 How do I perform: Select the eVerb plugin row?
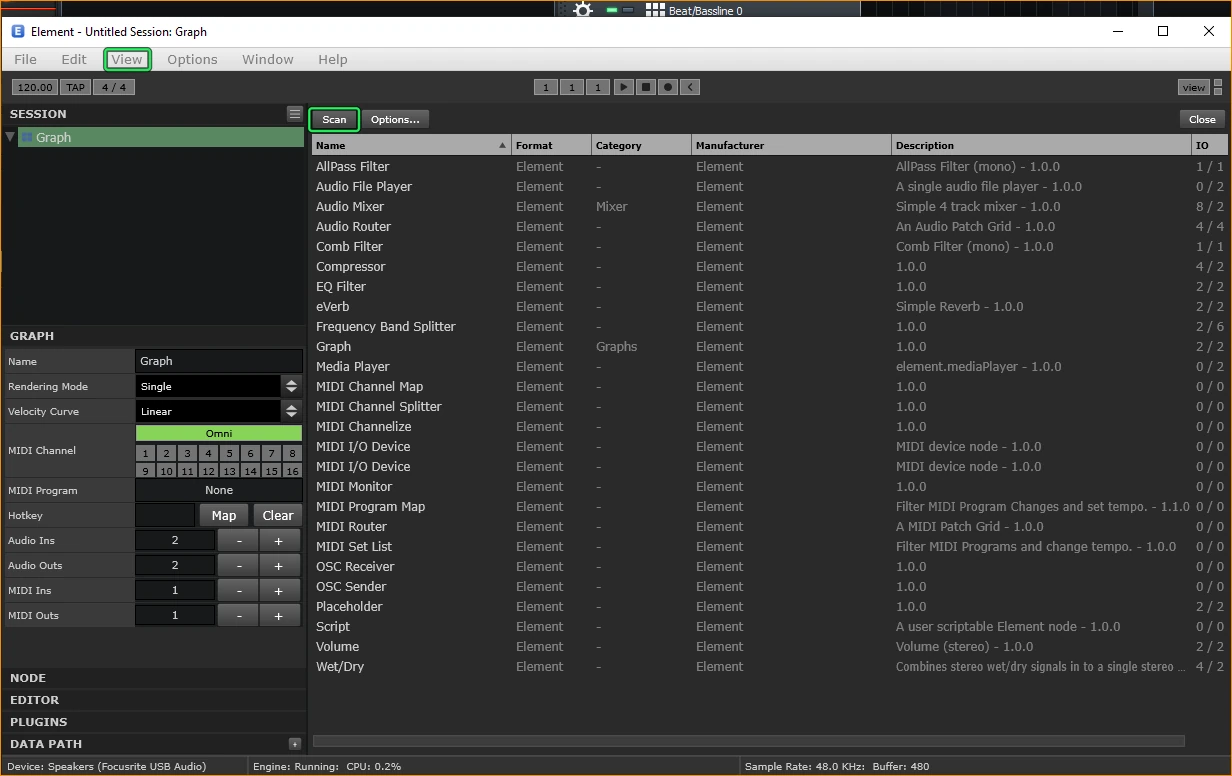pos(769,306)
